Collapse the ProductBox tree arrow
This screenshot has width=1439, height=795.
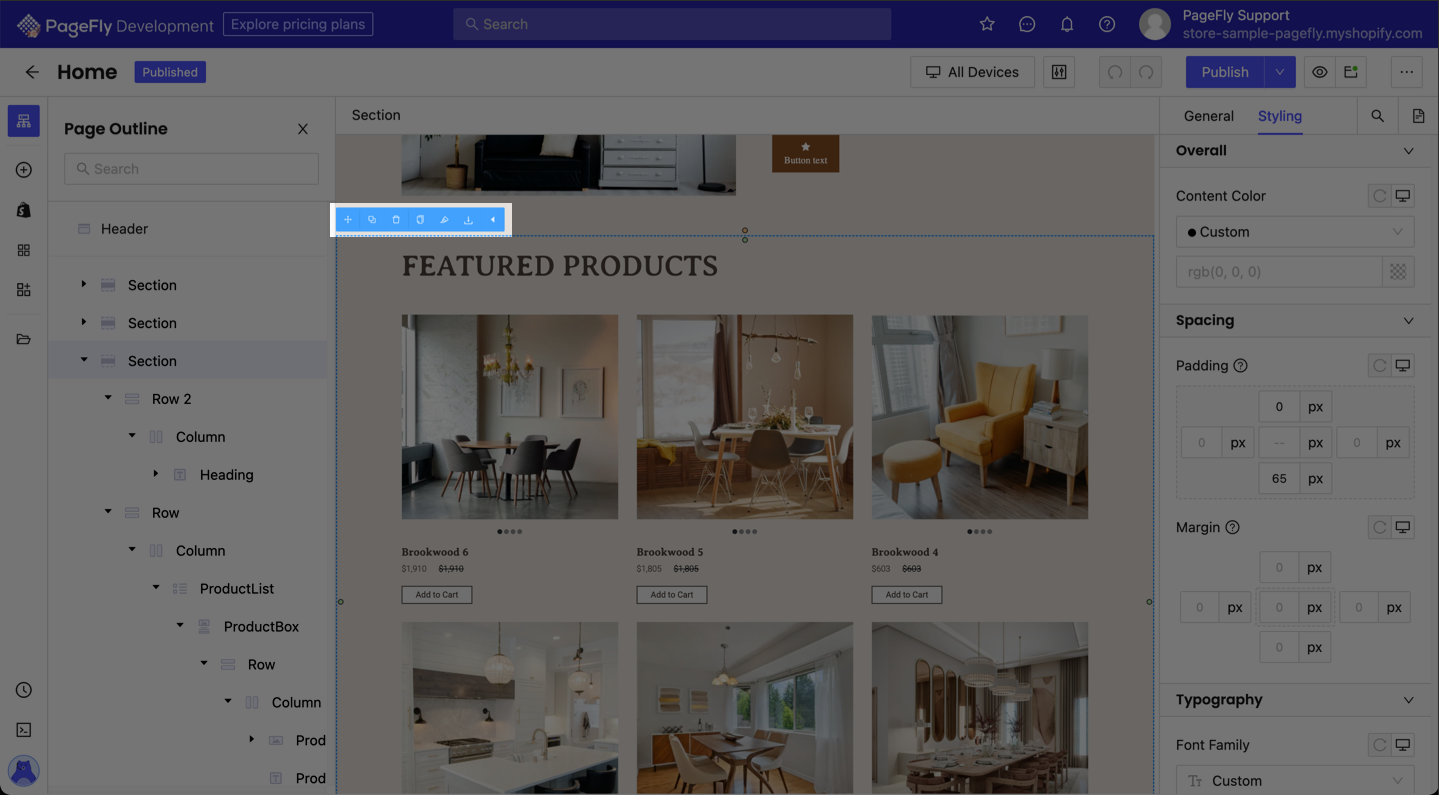pos(180,626)
